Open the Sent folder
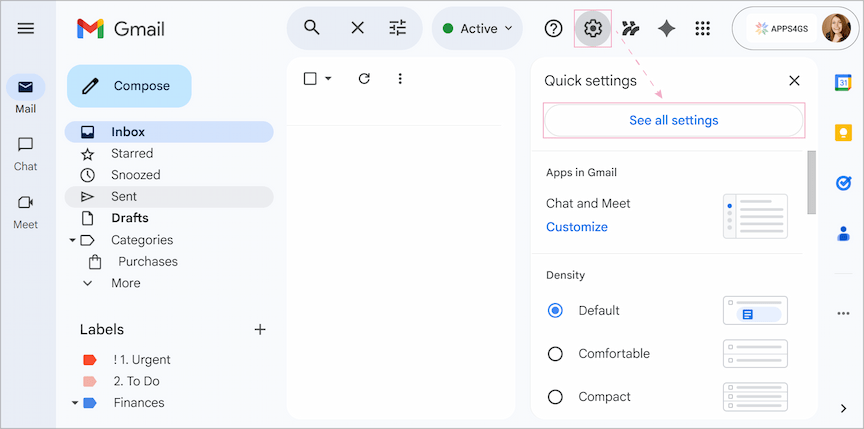Viewport: 864px width, 429px height. (x=169, y=197)
